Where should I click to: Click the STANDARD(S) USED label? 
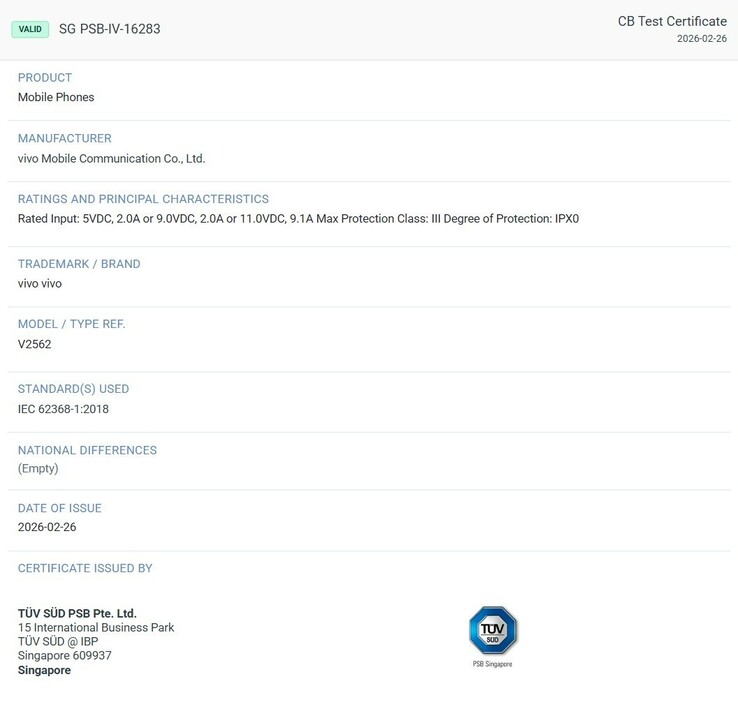tap(73, 389)
